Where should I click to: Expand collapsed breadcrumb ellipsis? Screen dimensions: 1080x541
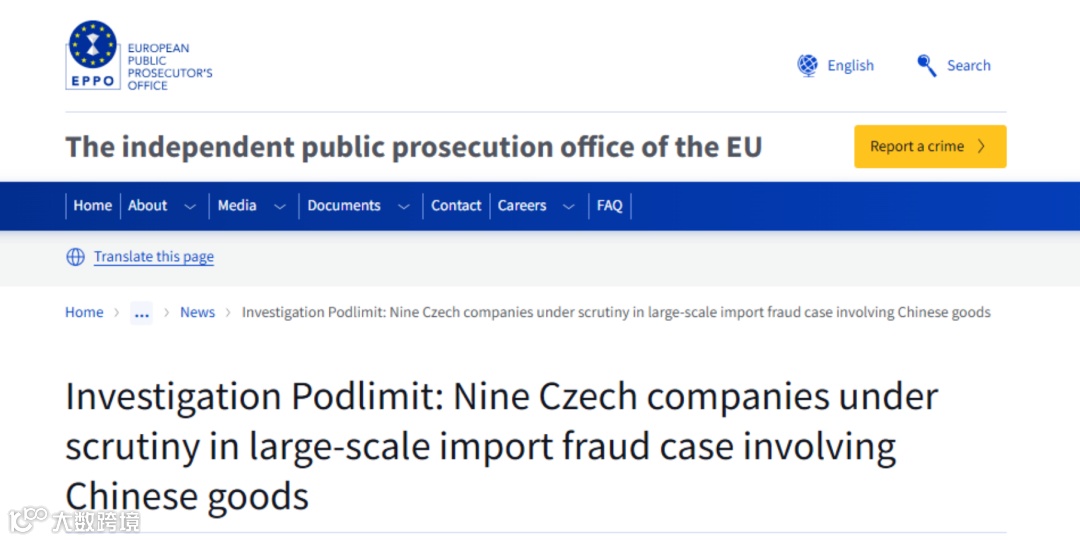point(142,313)
